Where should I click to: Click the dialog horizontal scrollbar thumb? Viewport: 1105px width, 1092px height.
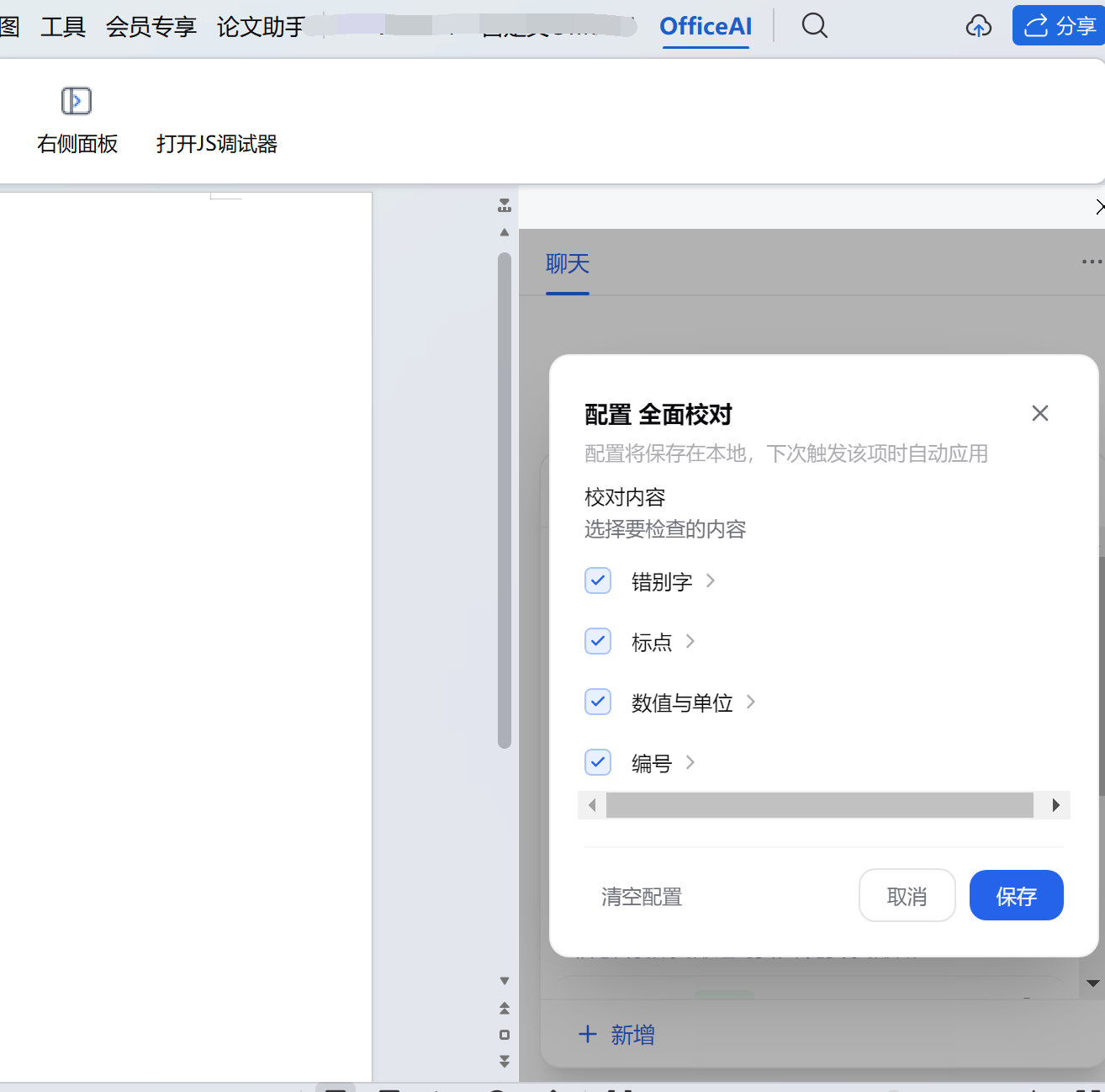tap(820, 805)
